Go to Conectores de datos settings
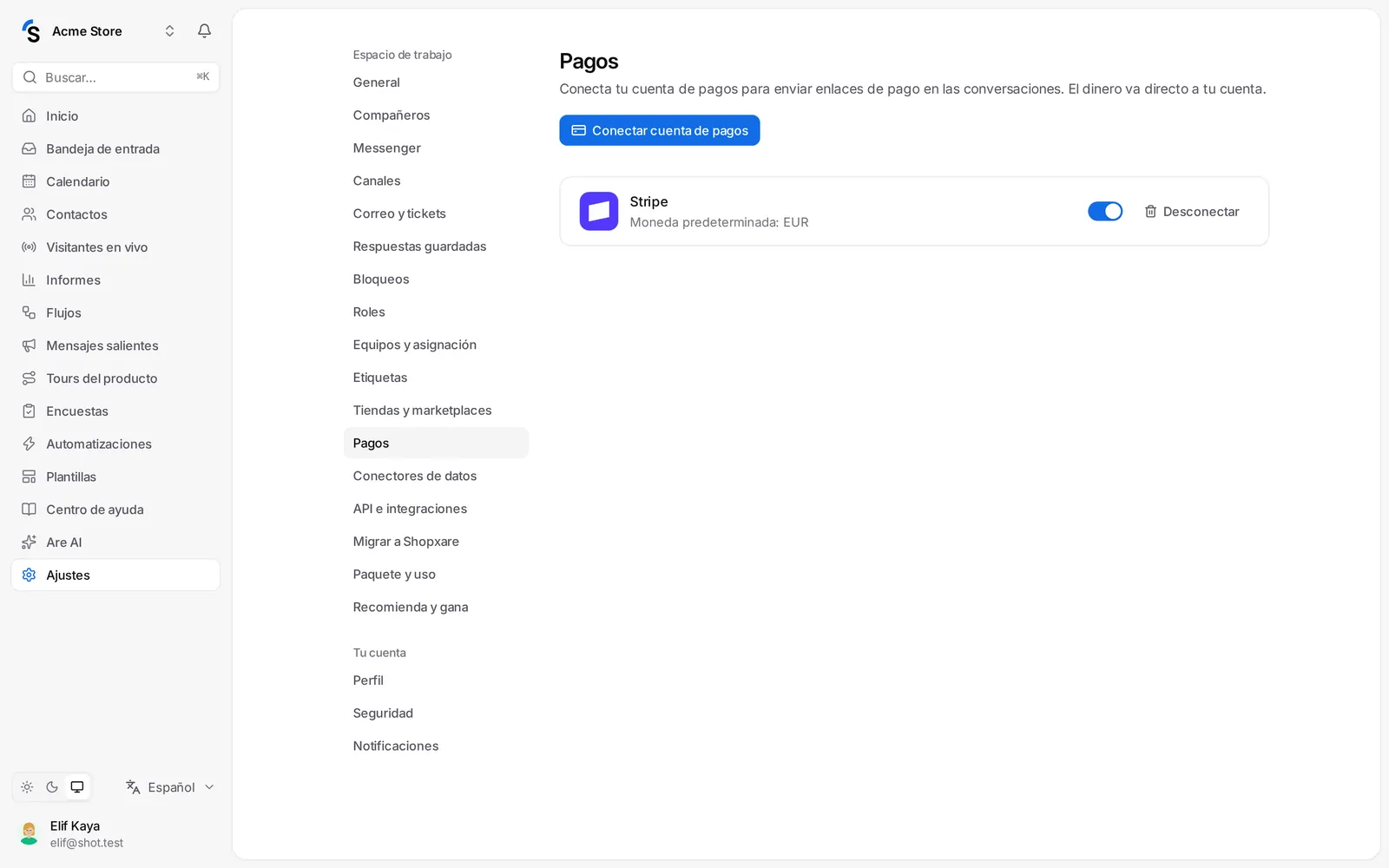This screenshot has height=868, width=1389. [x=436, y=476]
